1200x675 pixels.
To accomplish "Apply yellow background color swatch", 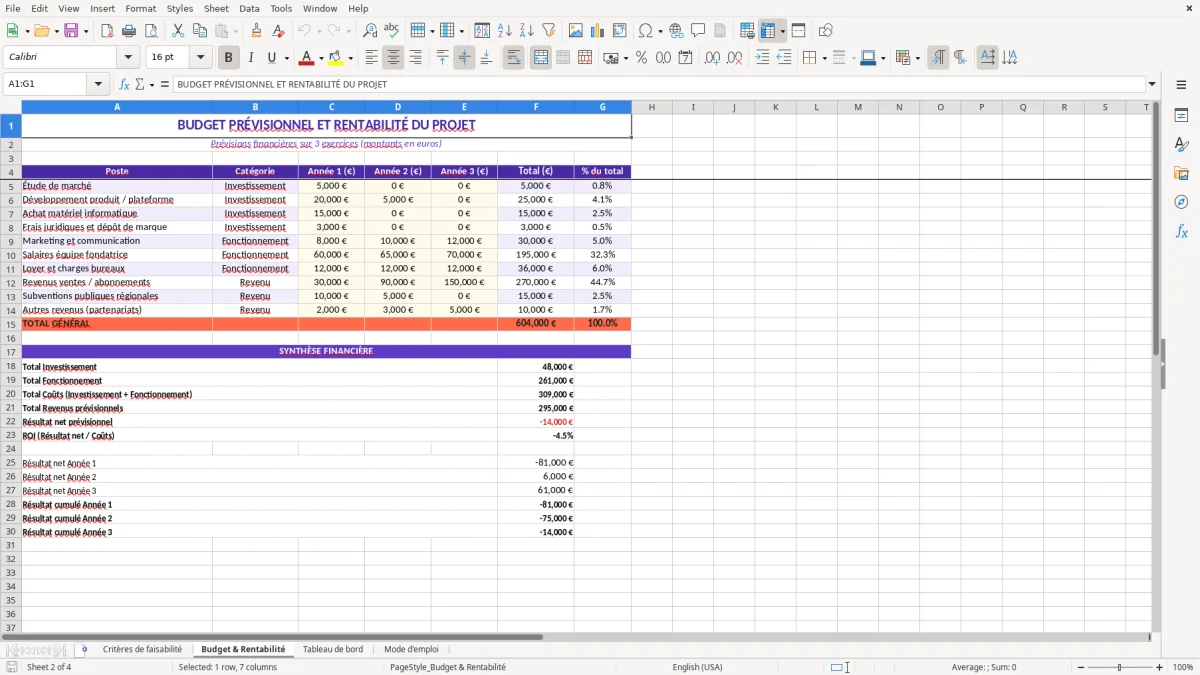I will click(x=335, y=58).
